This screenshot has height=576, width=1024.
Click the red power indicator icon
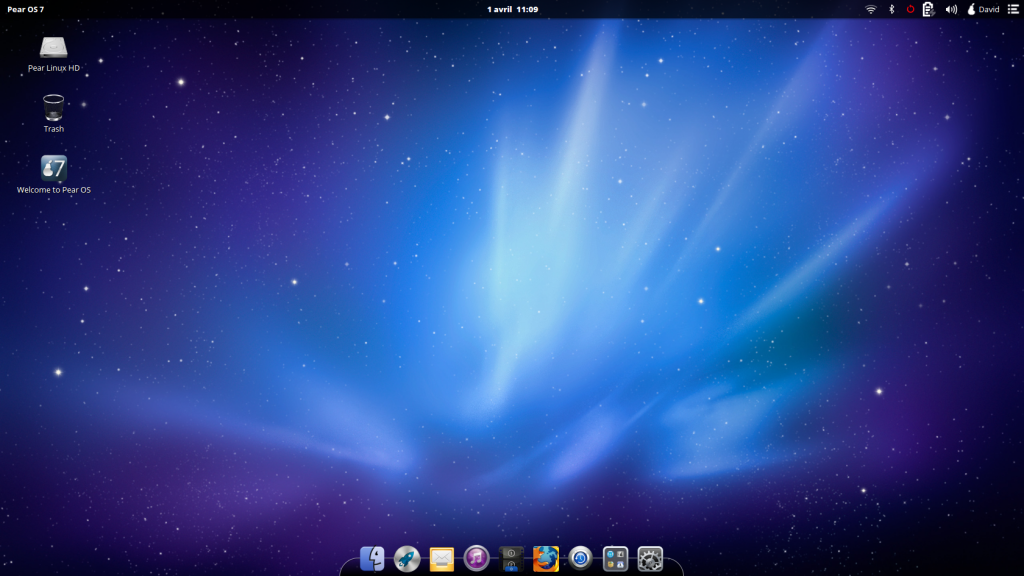coord(910,9)
